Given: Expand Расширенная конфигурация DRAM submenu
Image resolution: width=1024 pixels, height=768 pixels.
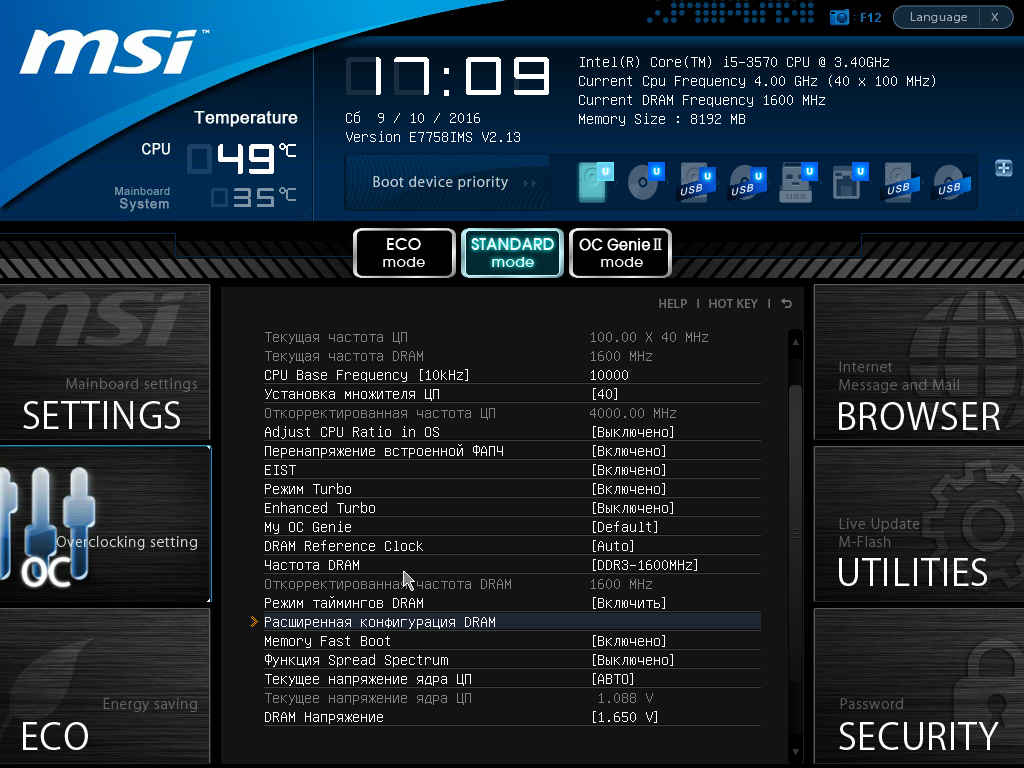Looking at the screenshot, I should (x=512, y=622).
